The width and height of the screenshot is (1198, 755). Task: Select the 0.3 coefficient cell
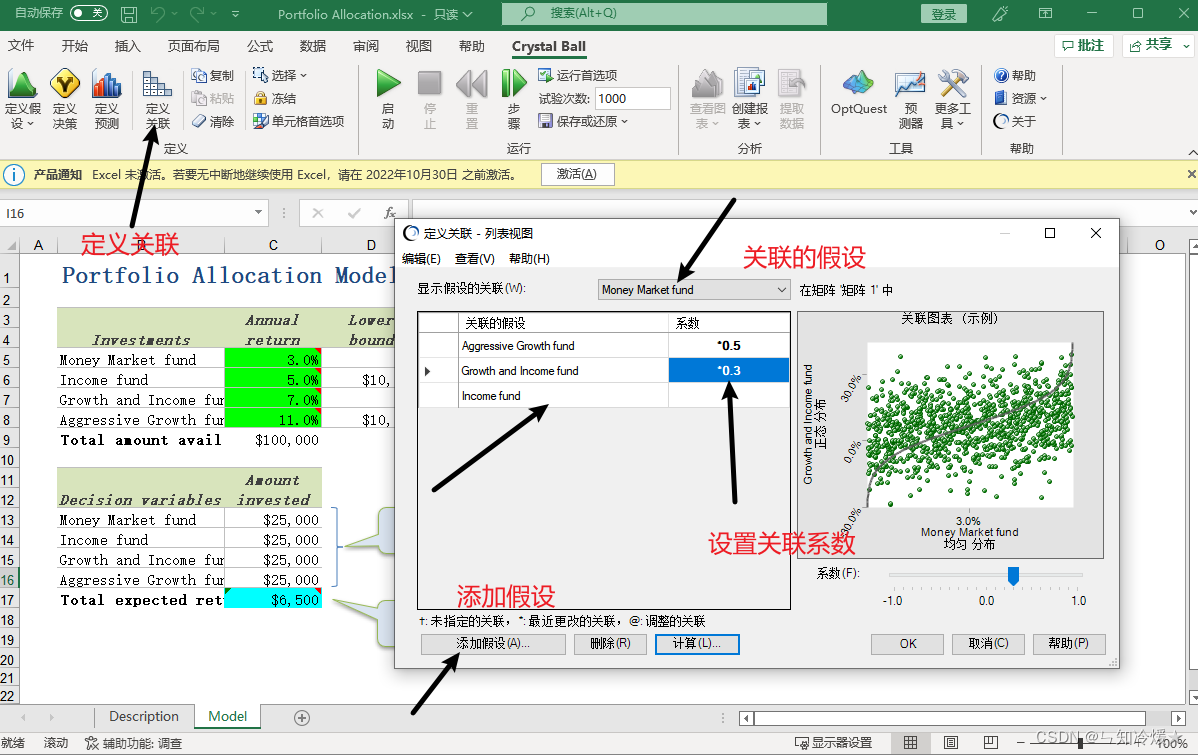click(x=729, y=371)
